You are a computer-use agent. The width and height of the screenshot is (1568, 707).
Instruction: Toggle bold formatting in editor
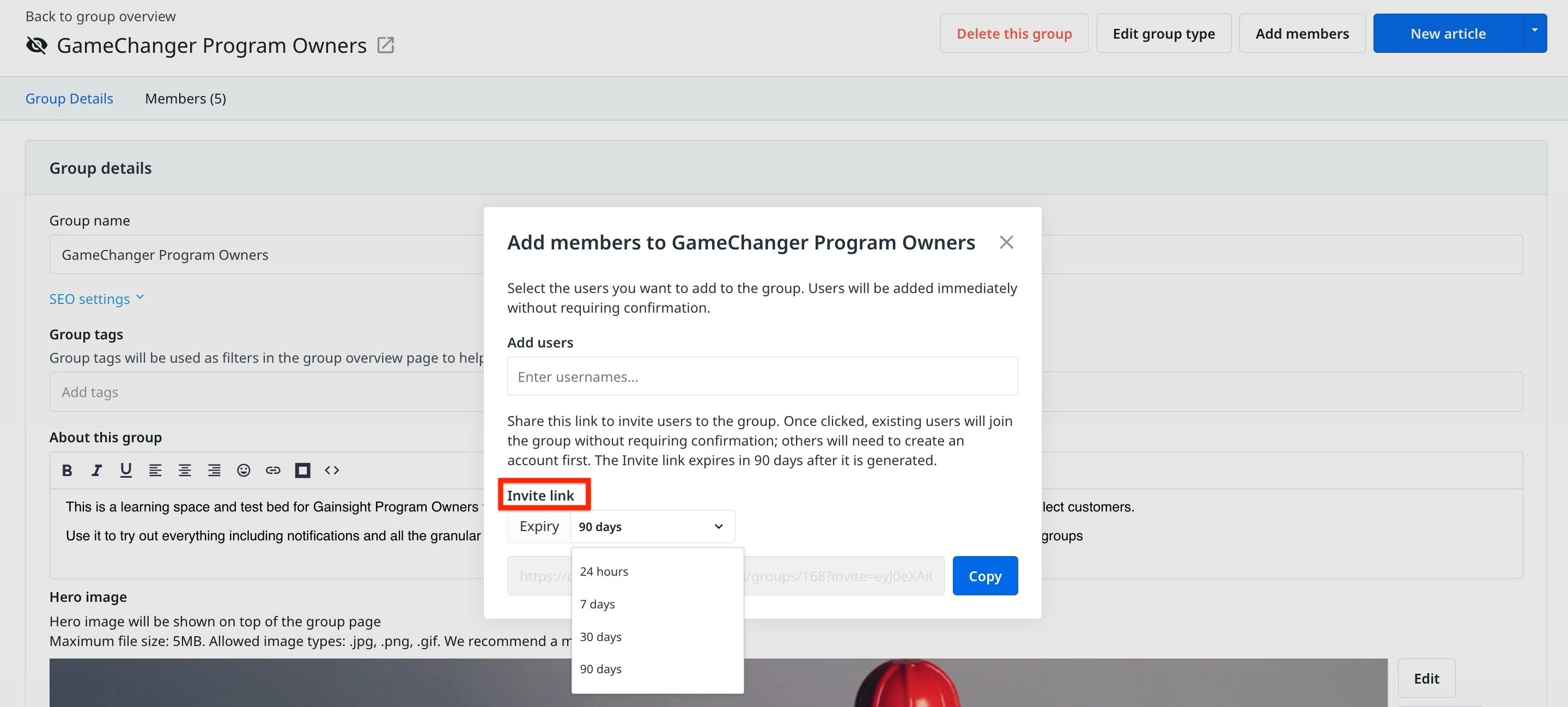[67, 470]
